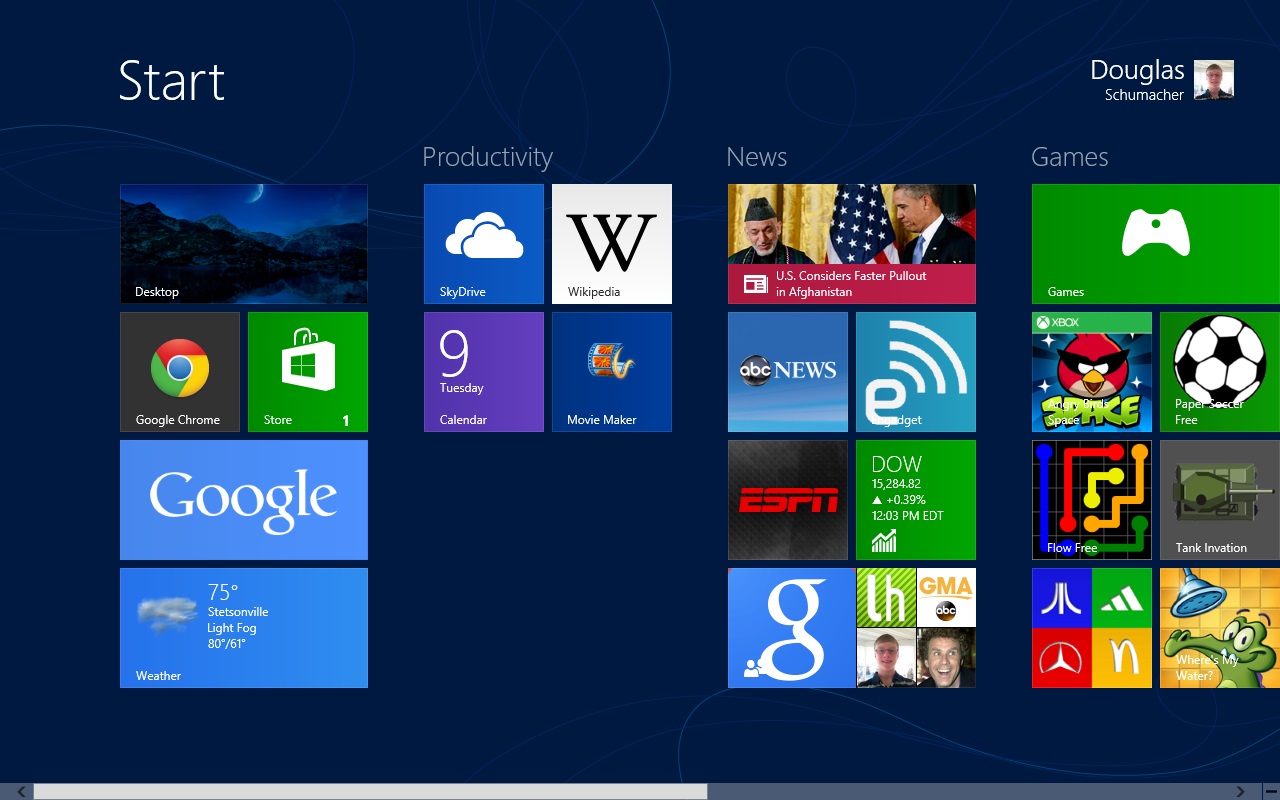
Task: Open the blue Google Search g tile
Action: pos(792,628)
